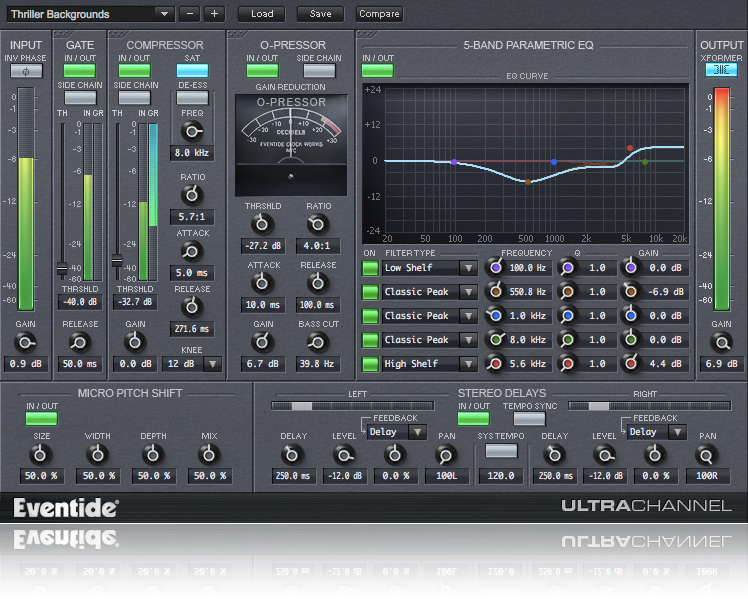Screen dimensions: 748x600
Task: Click the compressor RATIO knob
Action: [x=192, y=194]
